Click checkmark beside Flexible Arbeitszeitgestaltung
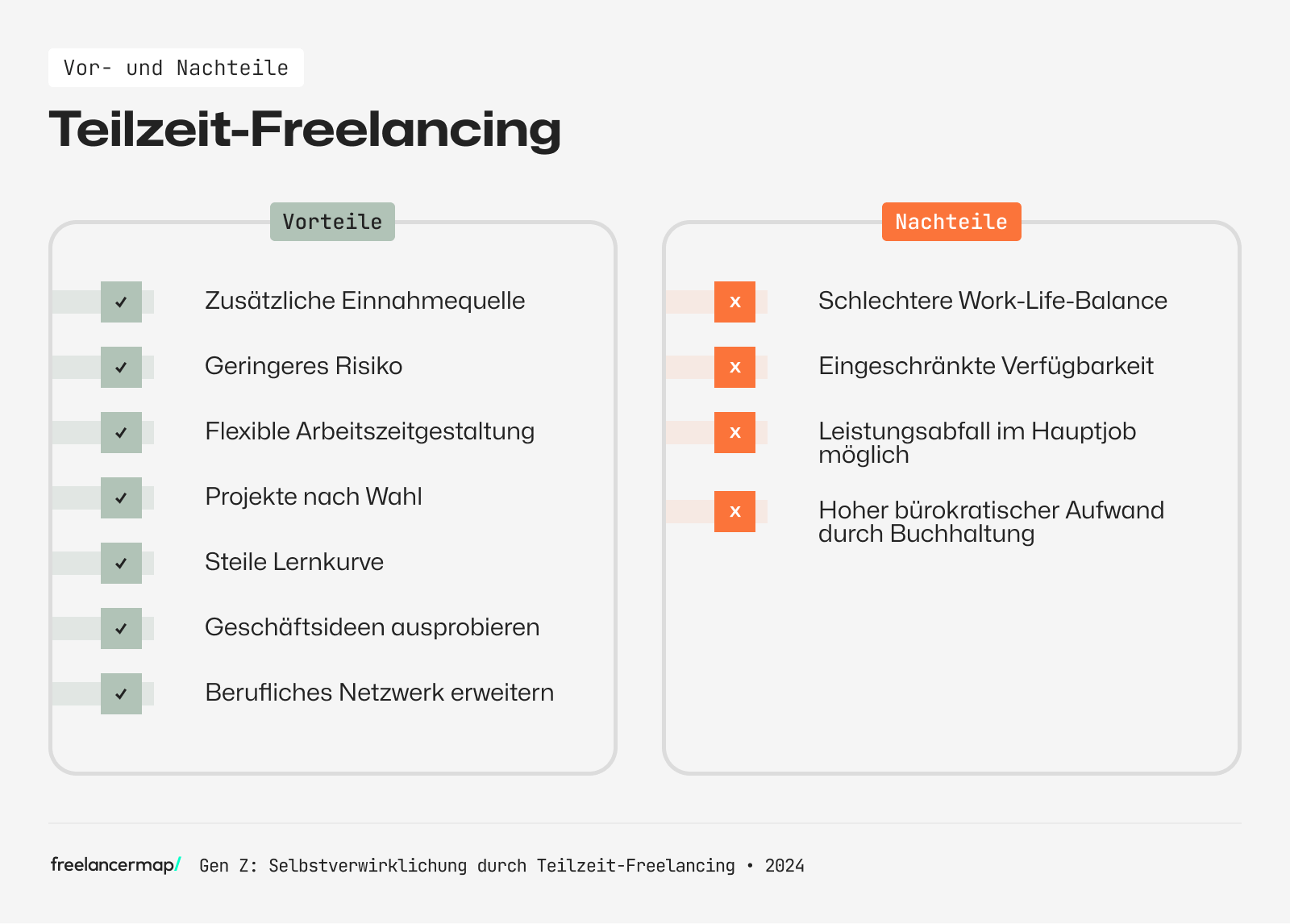The width and height of the screenshot is (1290, 924). [x=121, y=433]
